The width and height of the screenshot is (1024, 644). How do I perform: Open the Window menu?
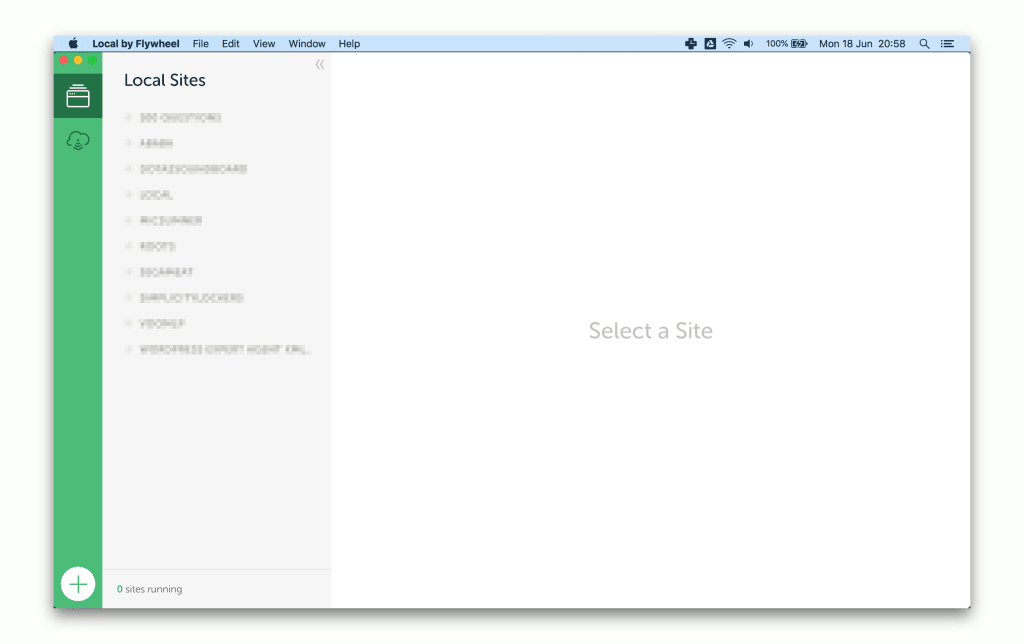(x=307, y=44)
